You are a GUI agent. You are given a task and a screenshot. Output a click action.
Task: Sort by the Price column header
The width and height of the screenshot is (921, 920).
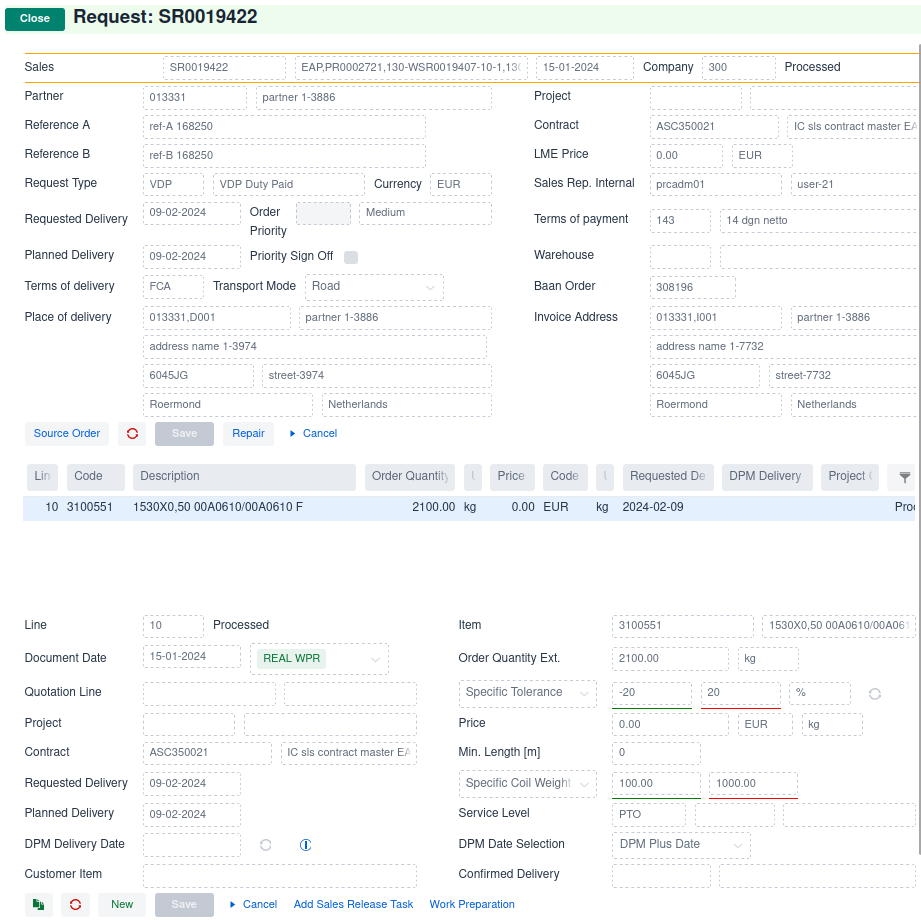[512, 476]
